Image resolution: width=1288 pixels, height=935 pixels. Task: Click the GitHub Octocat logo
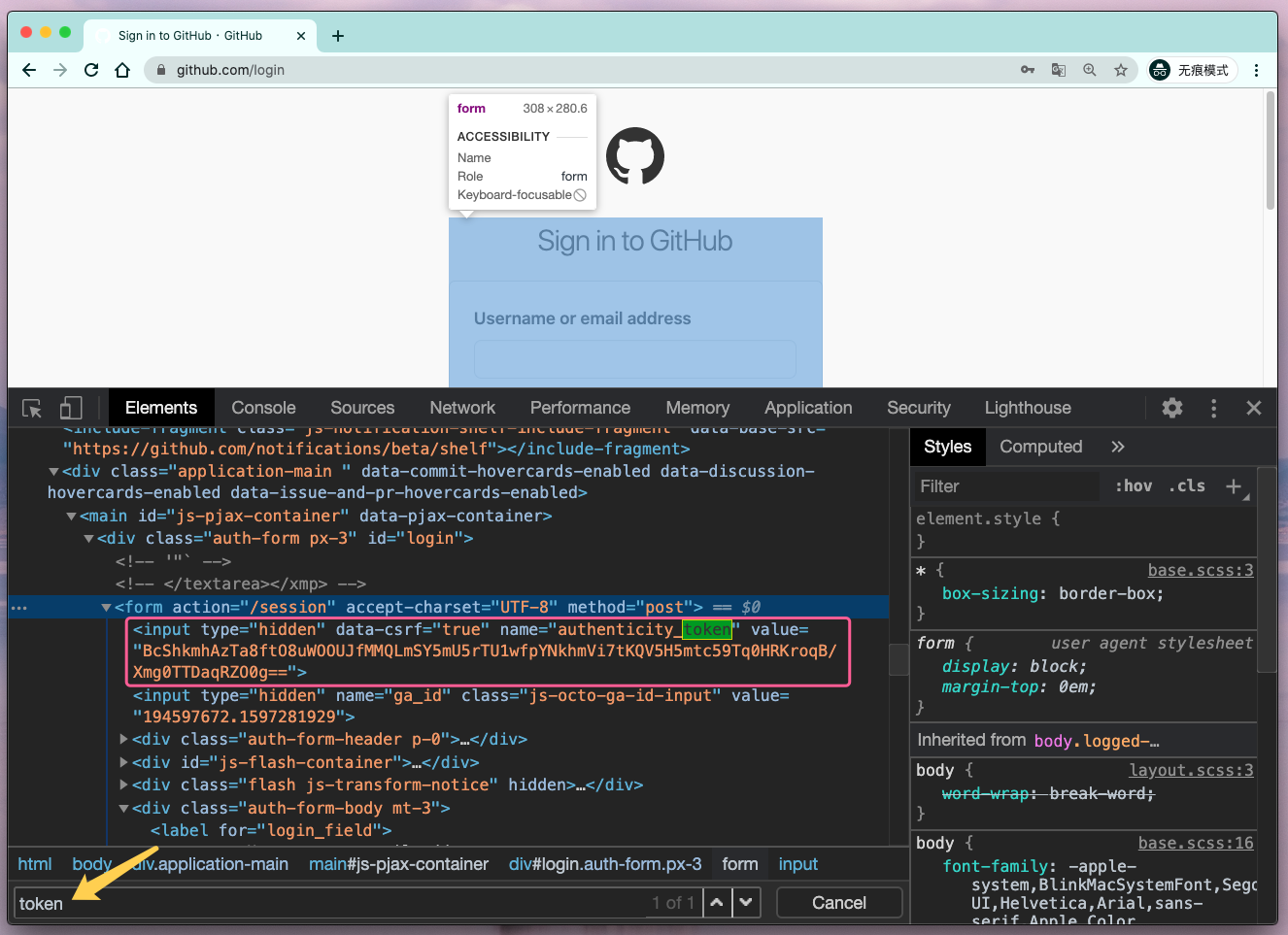pyautogui.click(x=635, y=155)
